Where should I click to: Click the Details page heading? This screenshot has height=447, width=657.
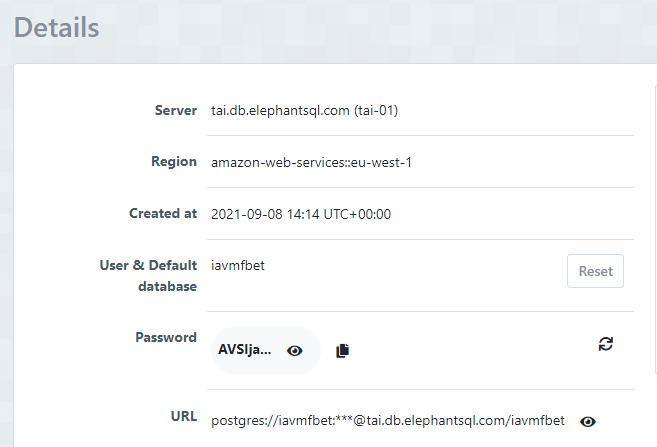57,27
